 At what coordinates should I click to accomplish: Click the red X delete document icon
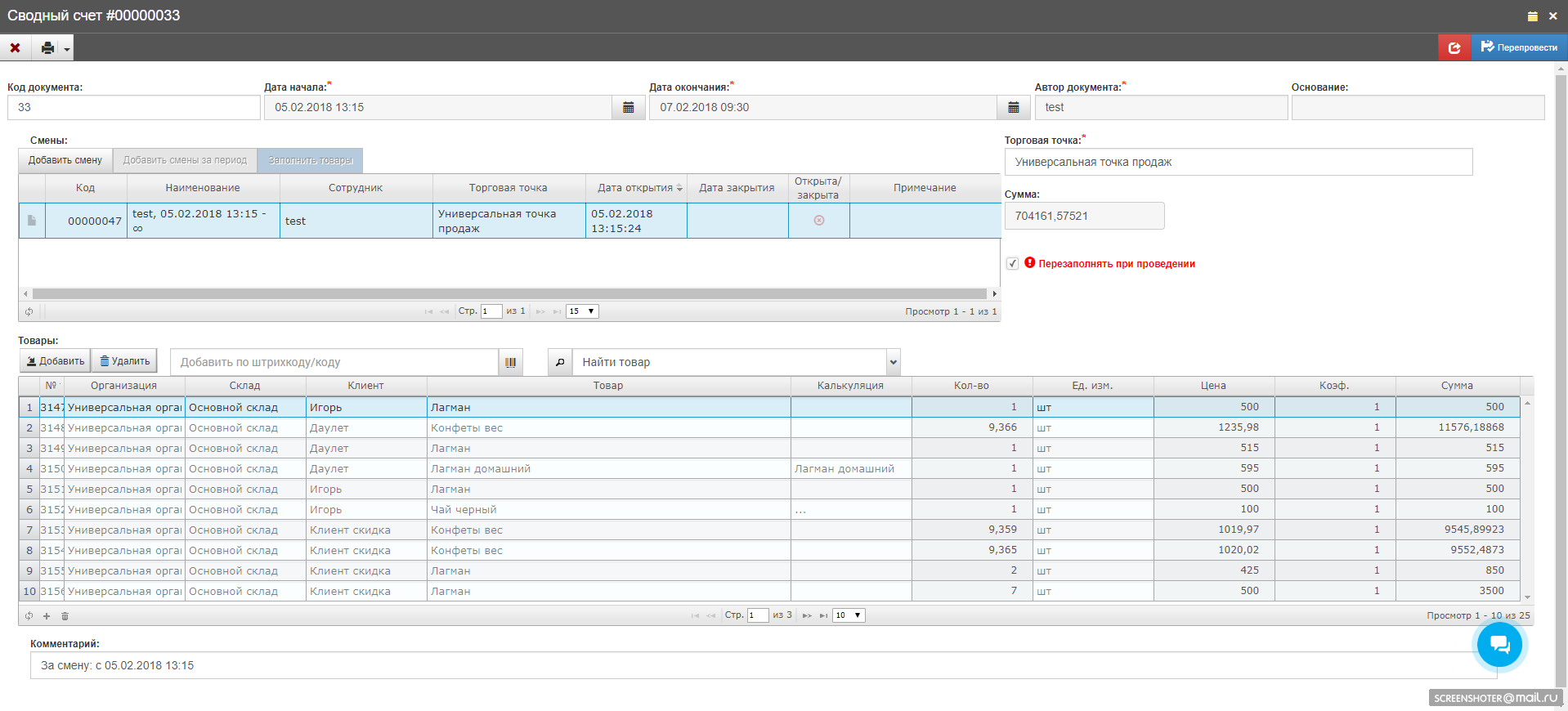point(15,48)
